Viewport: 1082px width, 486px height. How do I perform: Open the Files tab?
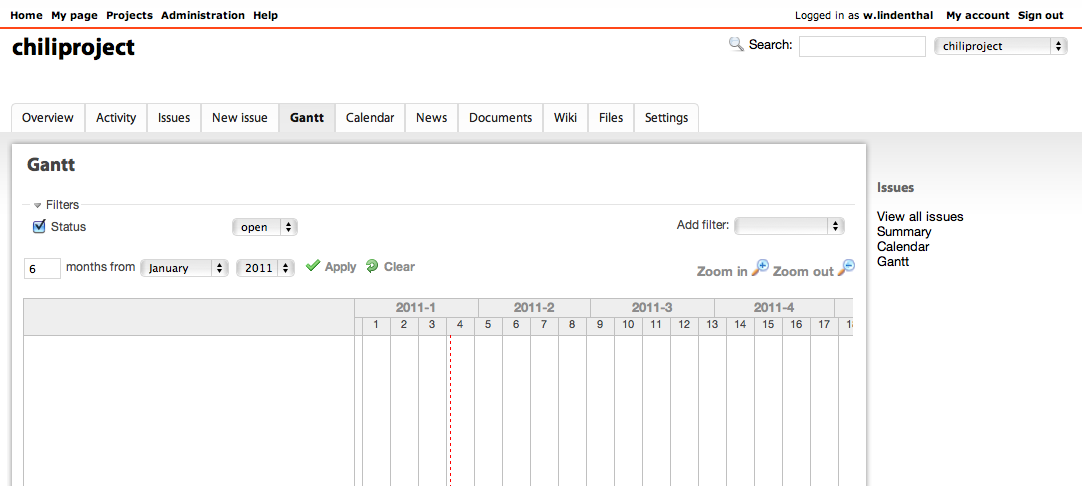pyautogui.click(x=611, y=118)
